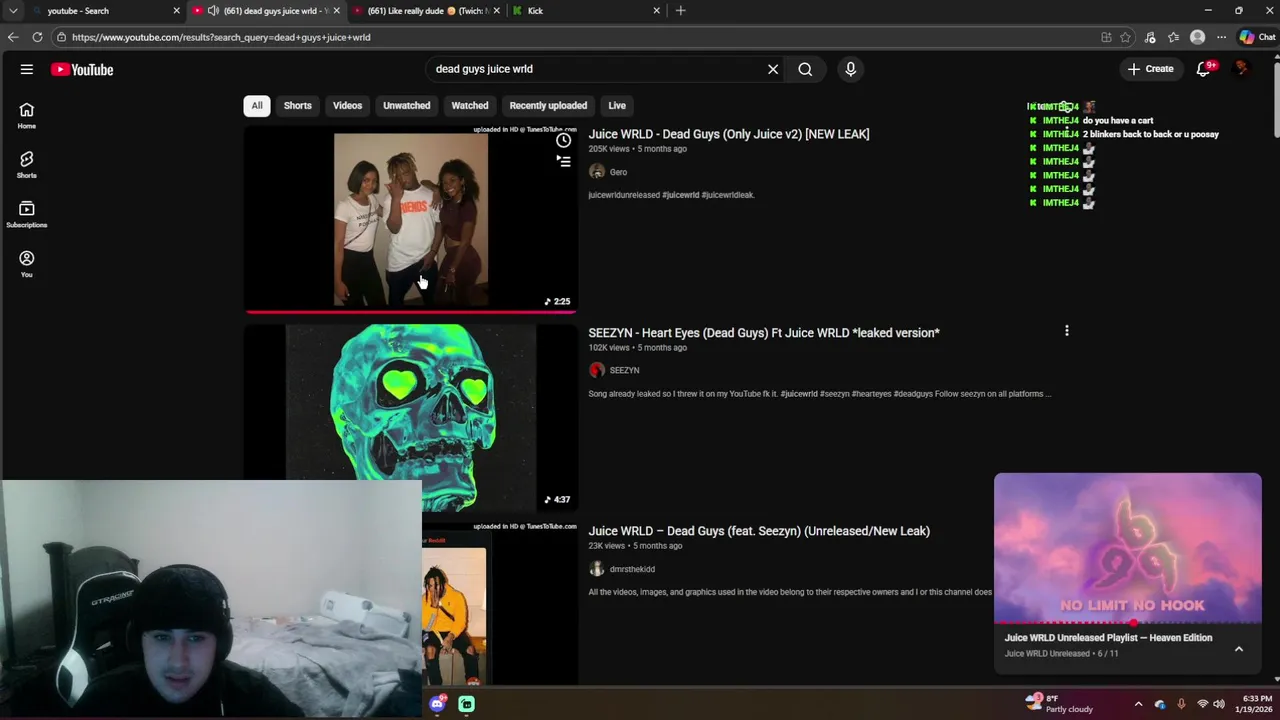Mute the dead guys juice wrld tab
Image resolution: width=1280 pixels, height=720 pixels.
(x=213, y=11)
